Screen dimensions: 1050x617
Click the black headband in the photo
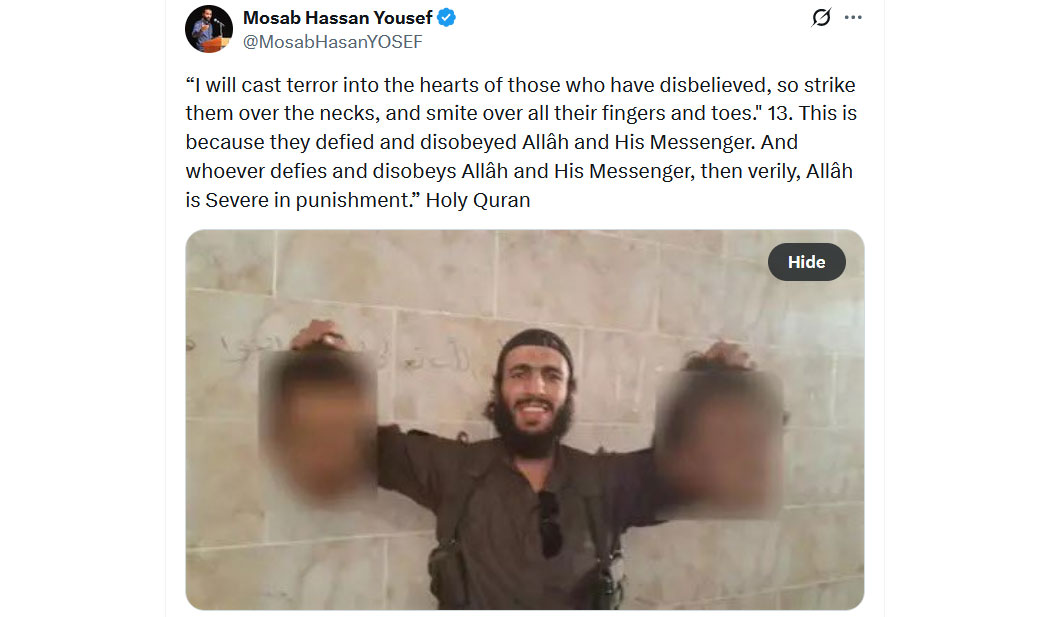[535, 344]
